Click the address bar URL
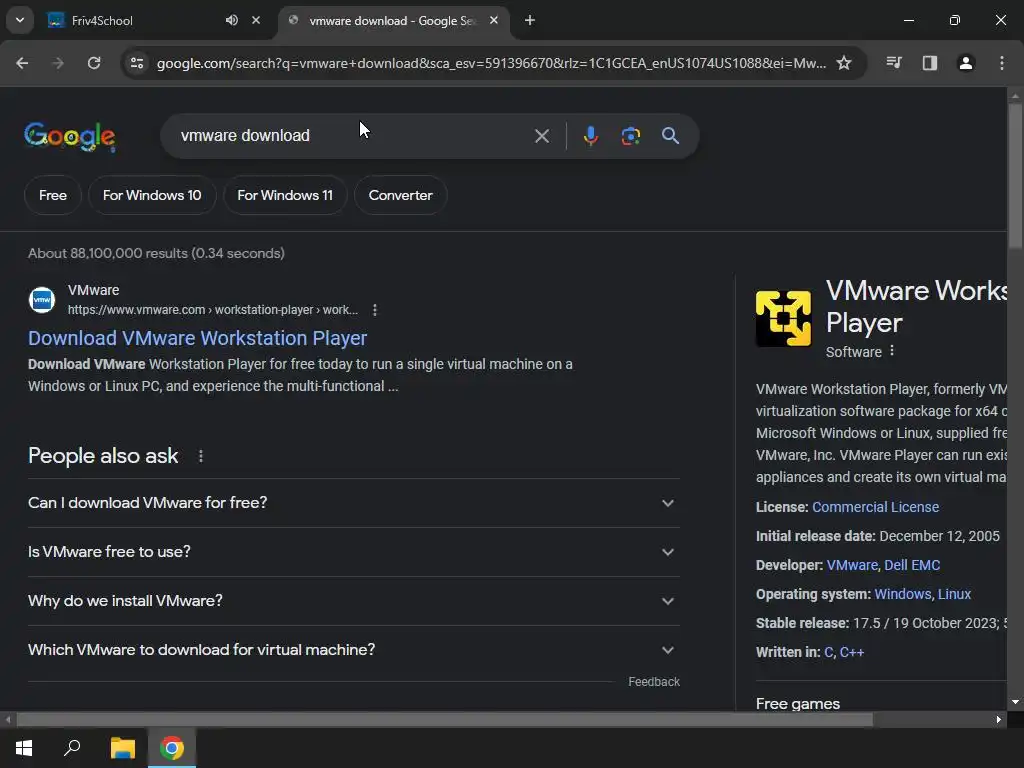The height and width of the screenshot is (768, 1024). point(491,63)
